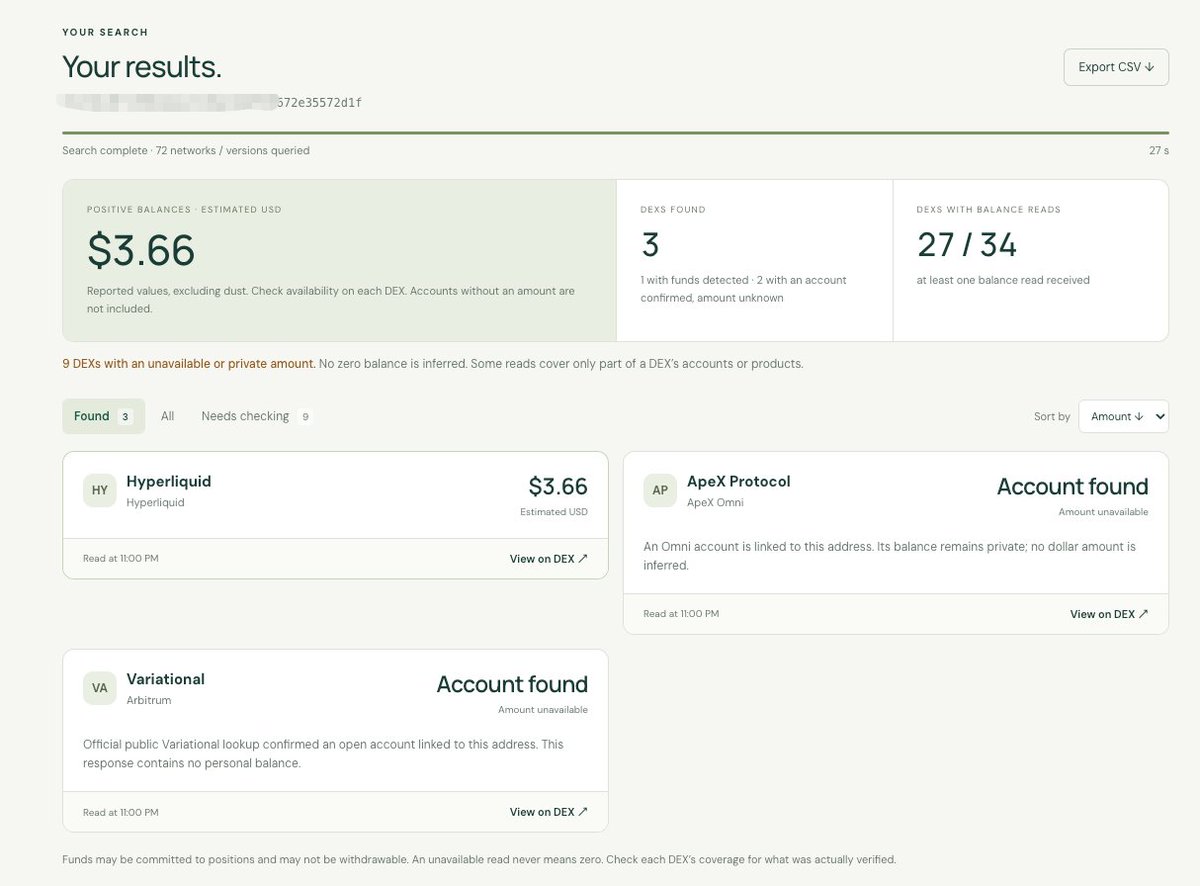Open View on DEX for ApeX Protocol
Viewport: 1200px width, 886px height.
tap(1109, 614)
